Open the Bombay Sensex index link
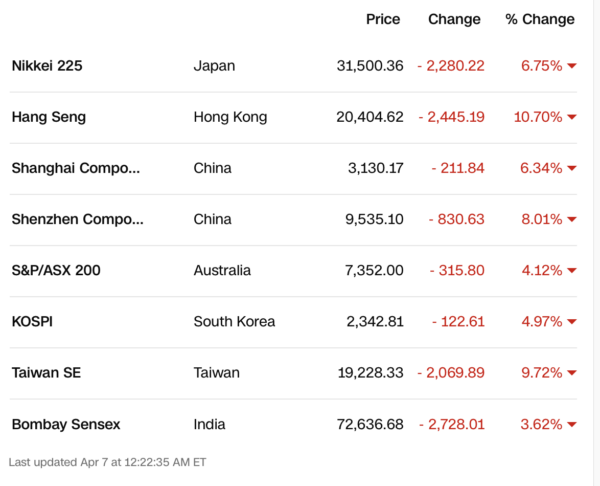The image size is (600, 486). (x=66, y=424)
